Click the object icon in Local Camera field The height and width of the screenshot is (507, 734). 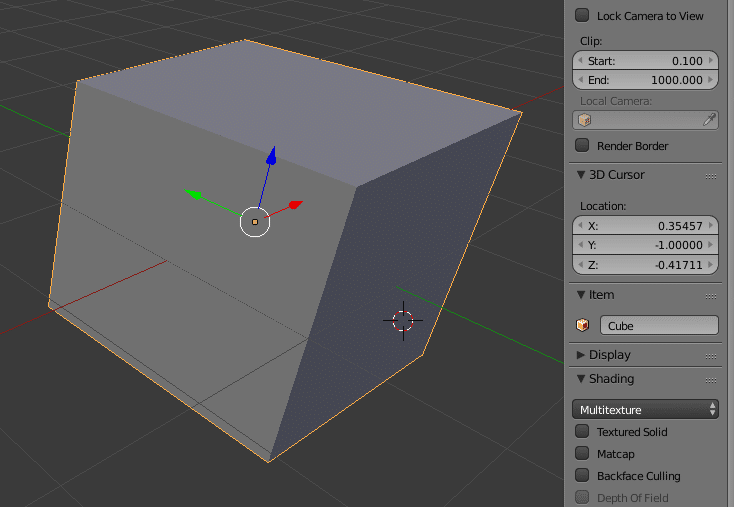(x=585, y=120)
